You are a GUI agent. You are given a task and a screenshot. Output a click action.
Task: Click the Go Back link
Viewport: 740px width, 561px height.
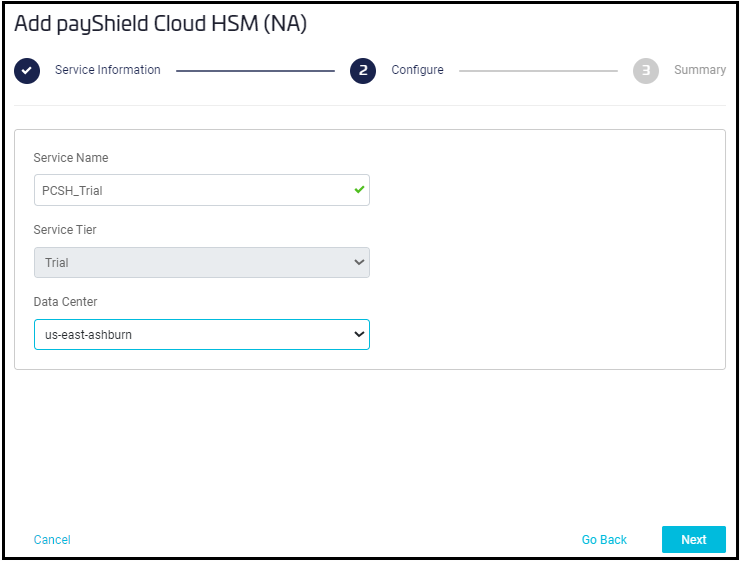pos(604,540)
